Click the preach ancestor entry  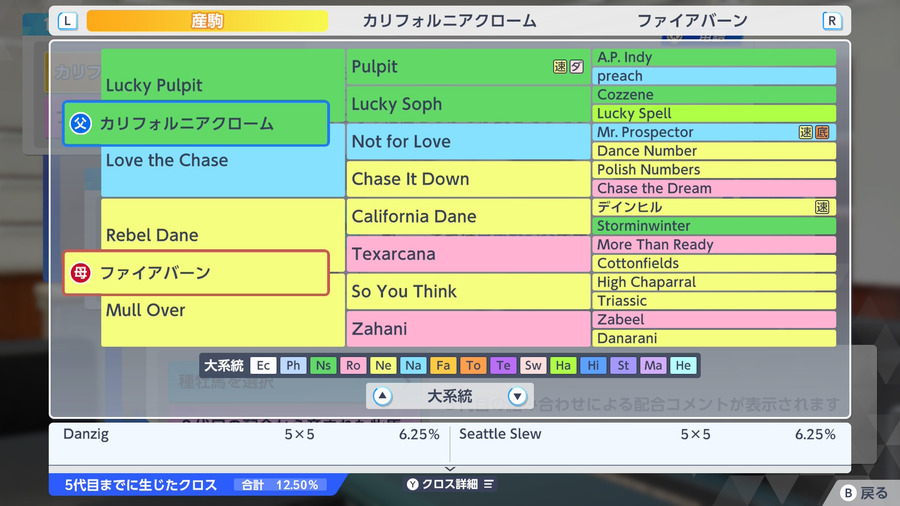(x=714, y=76)
